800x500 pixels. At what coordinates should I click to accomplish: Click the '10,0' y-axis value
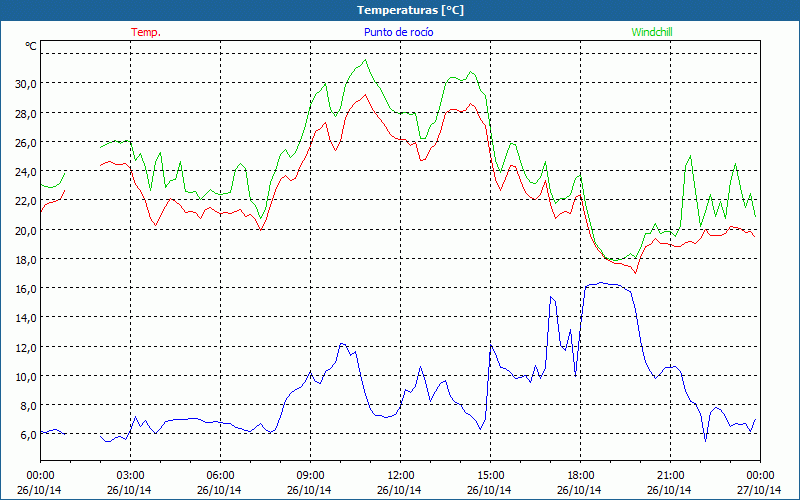(x=26, y=376)
